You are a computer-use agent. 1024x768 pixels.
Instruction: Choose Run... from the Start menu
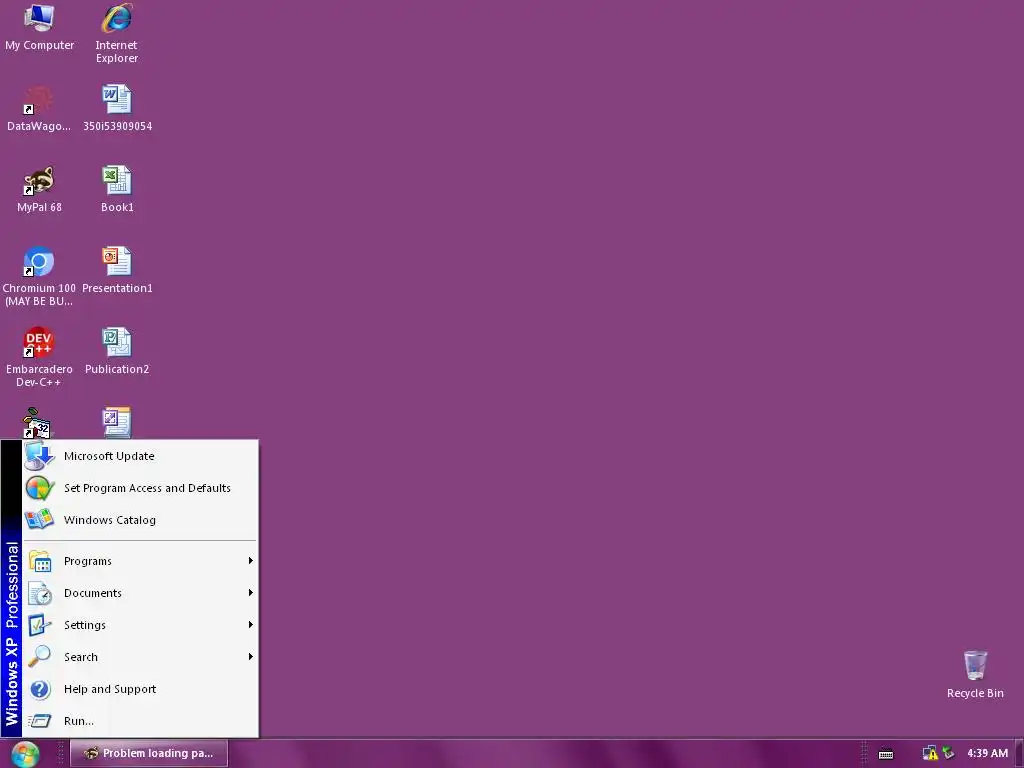[x=140, y=721]
